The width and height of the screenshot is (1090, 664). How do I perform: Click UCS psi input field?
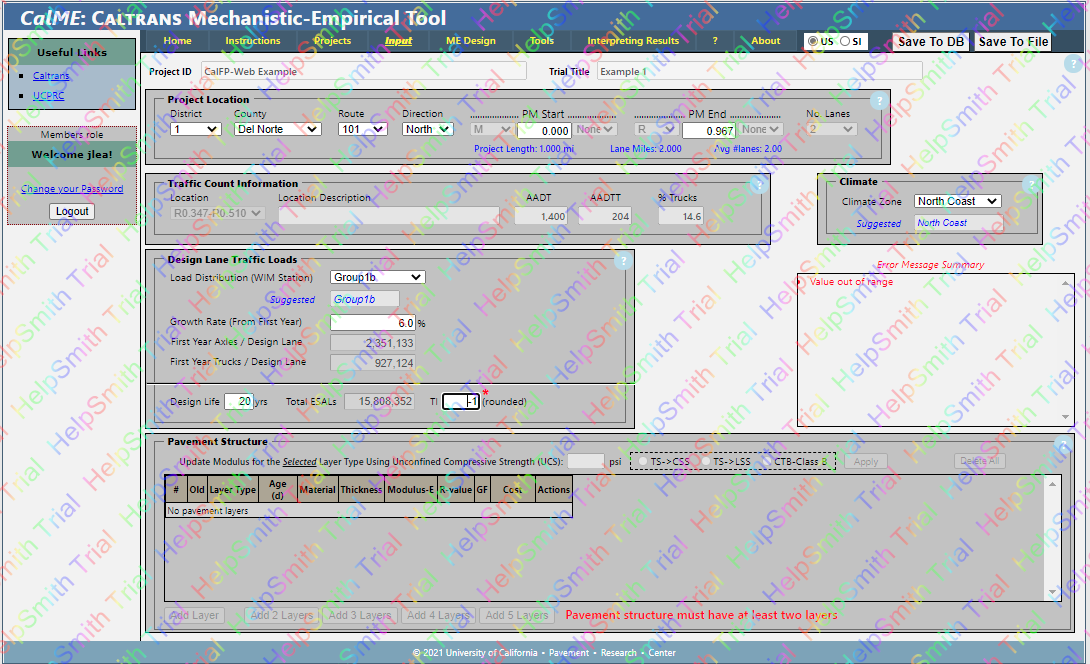[586, 462]
